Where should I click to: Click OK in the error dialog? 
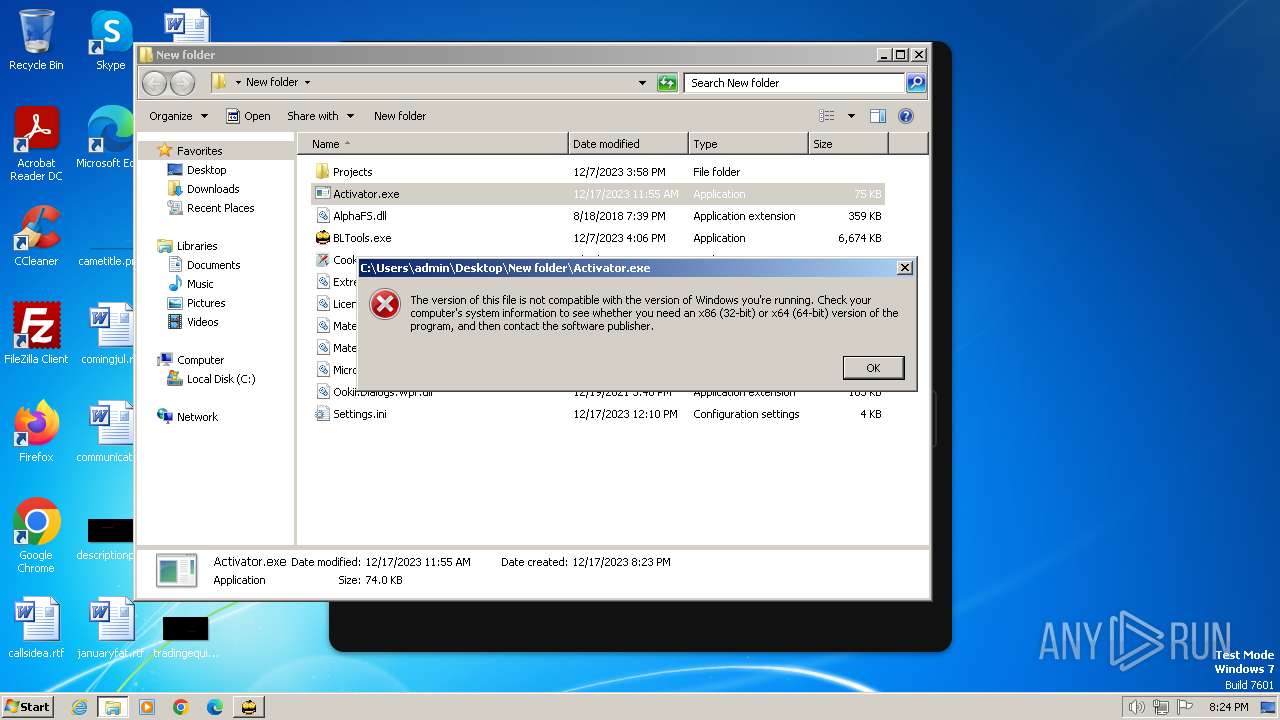873,368
